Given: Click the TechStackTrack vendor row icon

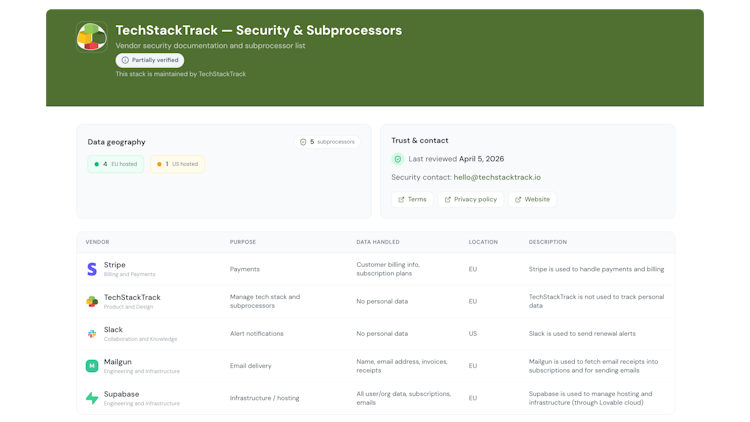Looking at the screenshot, I should tap(92, 301).
